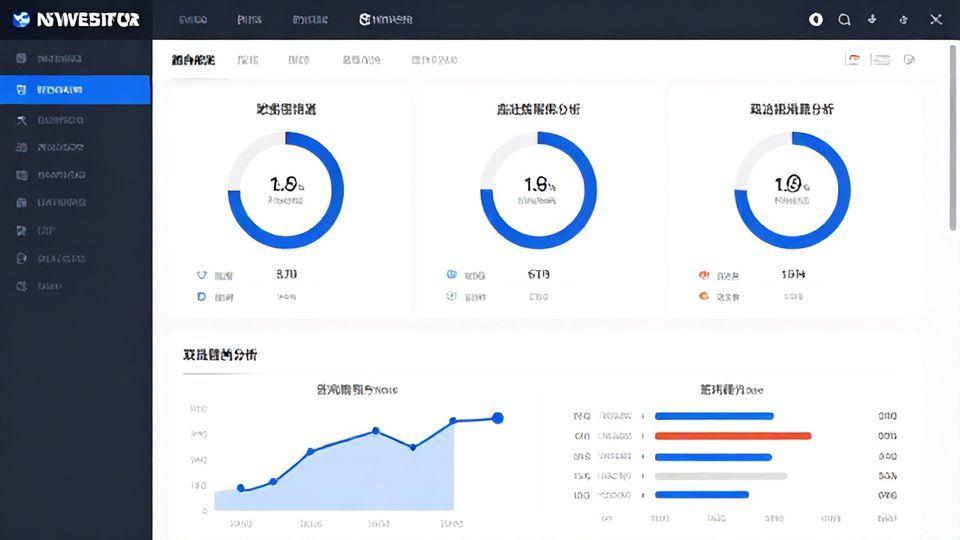Click the first sidebar item icon
This screenshot has height=540, width=960.
click(x=22, y=59)
